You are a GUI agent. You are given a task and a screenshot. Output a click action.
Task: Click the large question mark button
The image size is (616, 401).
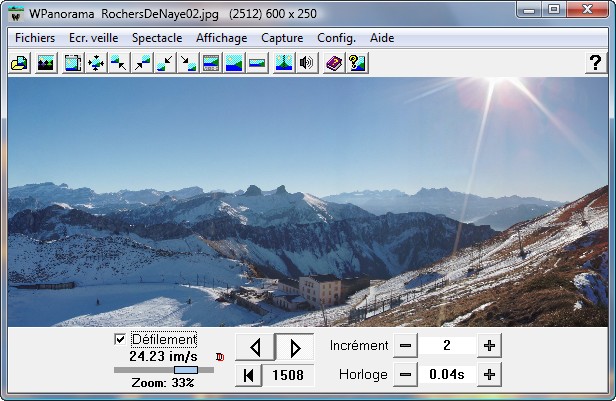click(596, 63)
